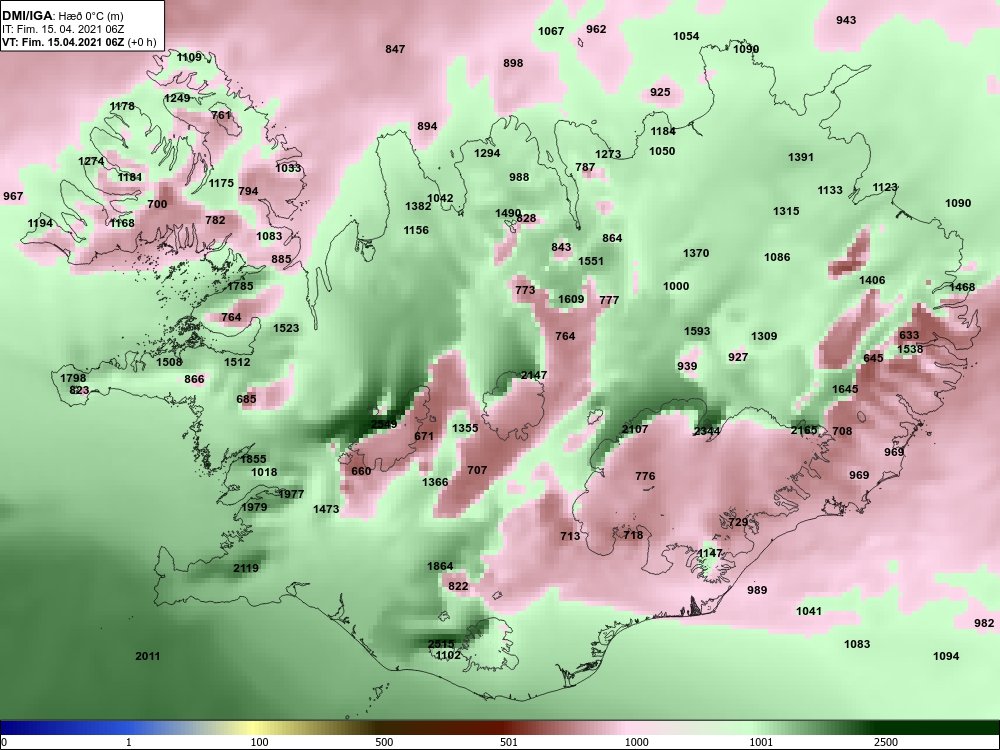Click the 2515 value near the south coast
The image size is (1000, 750).
click(x=441, y=644)
